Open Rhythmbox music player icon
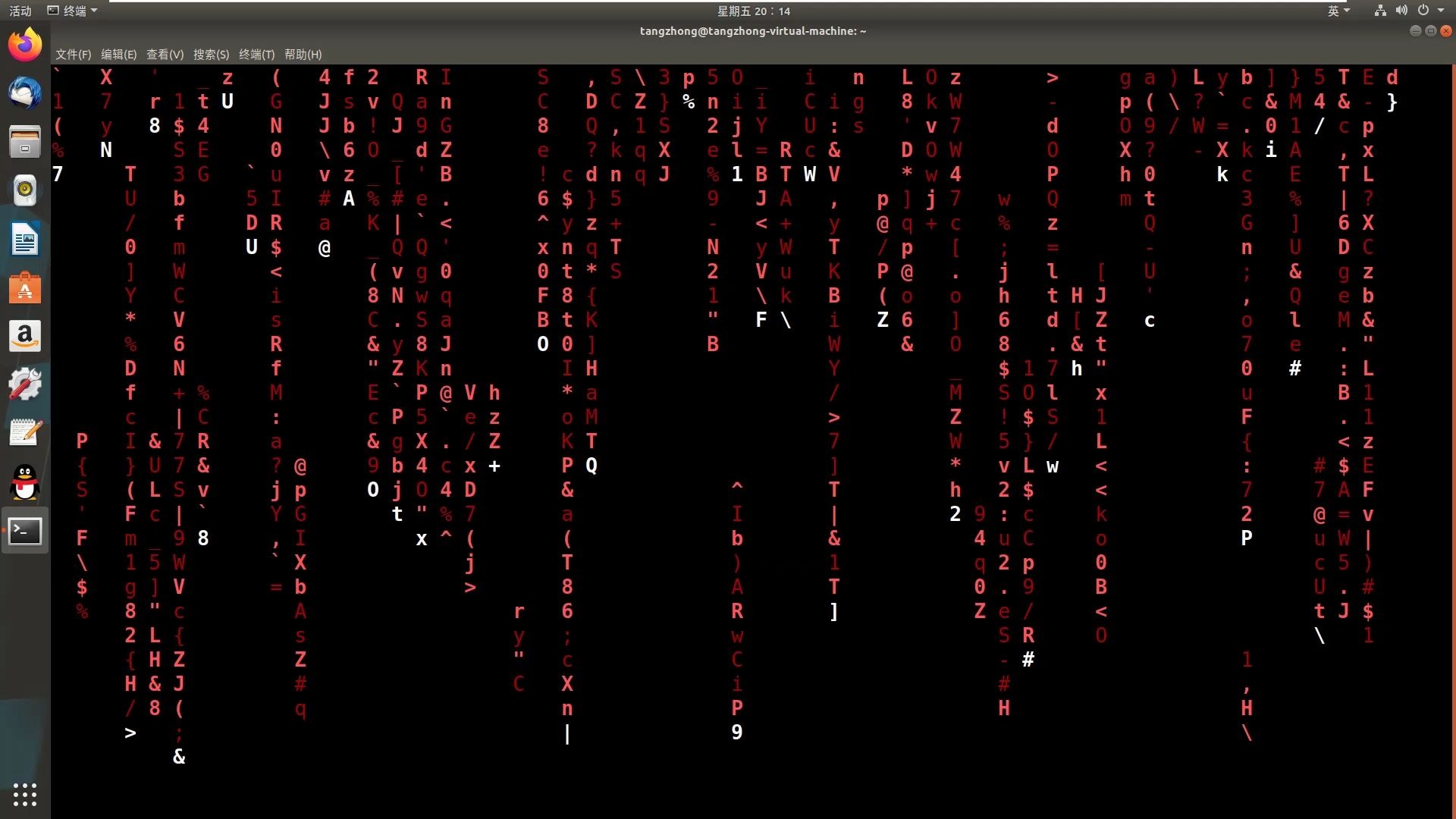 25,190
